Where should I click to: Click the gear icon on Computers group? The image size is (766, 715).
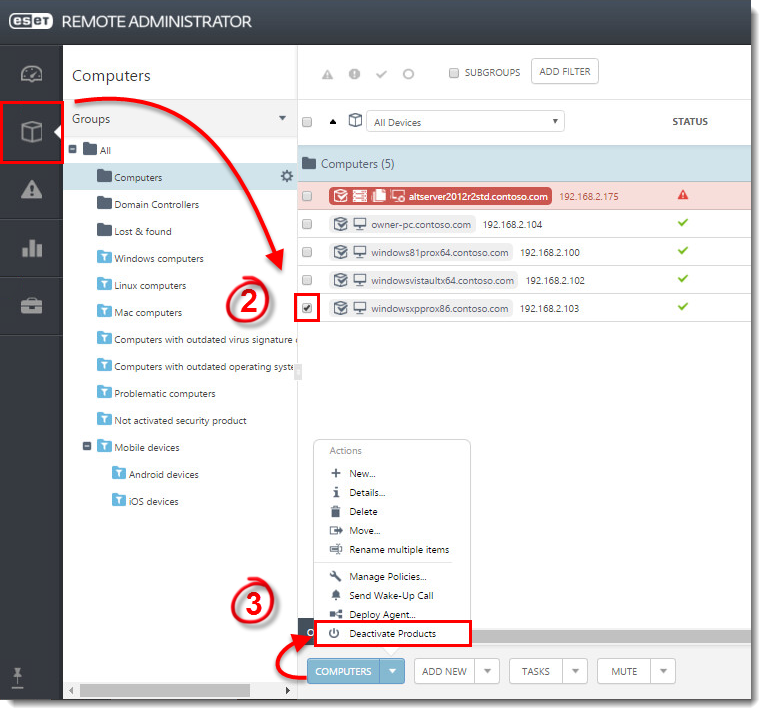pyautogui.click(x=287, y=176)
